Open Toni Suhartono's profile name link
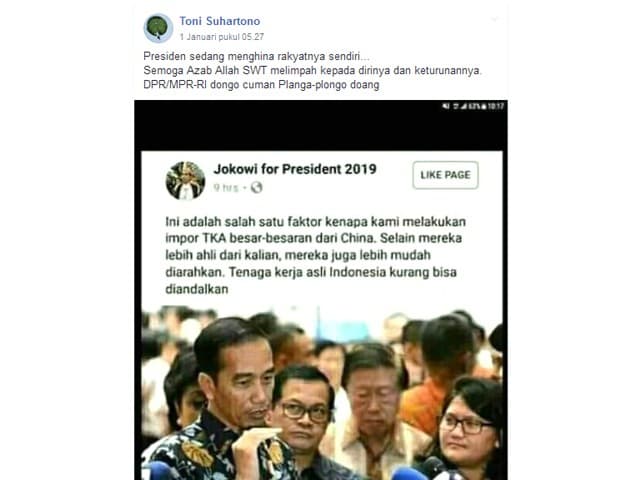640x480 pixels. pos(220,21)
